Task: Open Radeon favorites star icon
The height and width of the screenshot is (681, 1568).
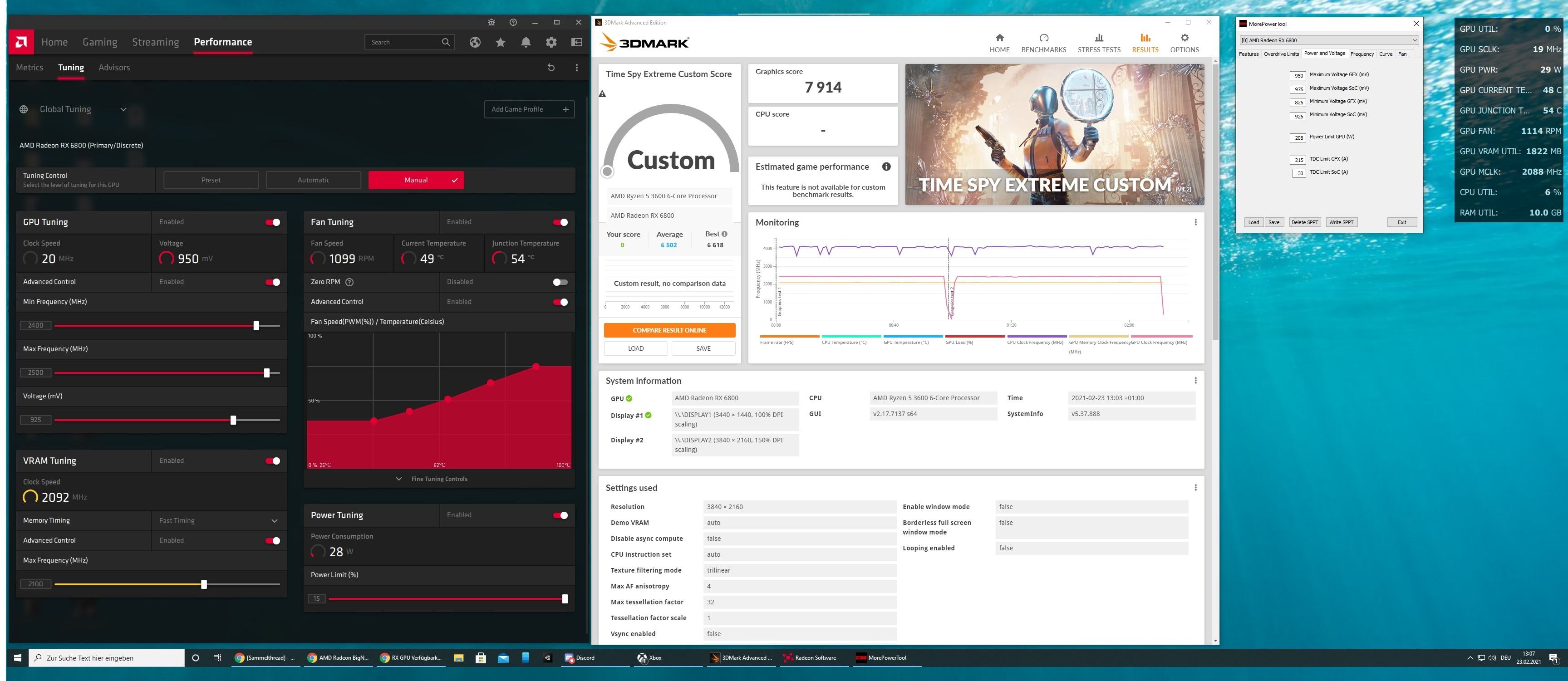Action: click(500, 42)
